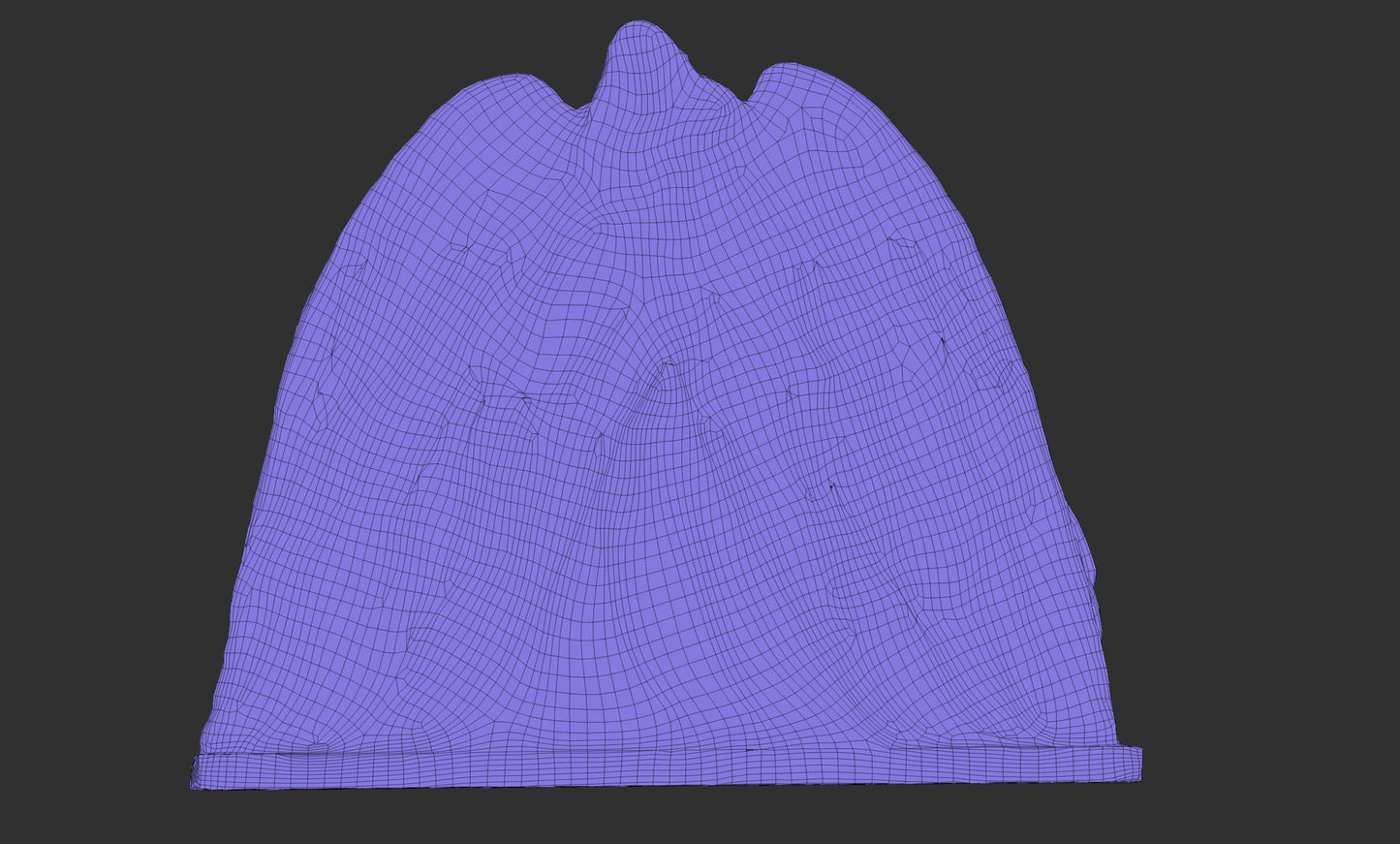Deselect by clicking background above the central peak
This screenshot has height=844, width=1400.
638,10
